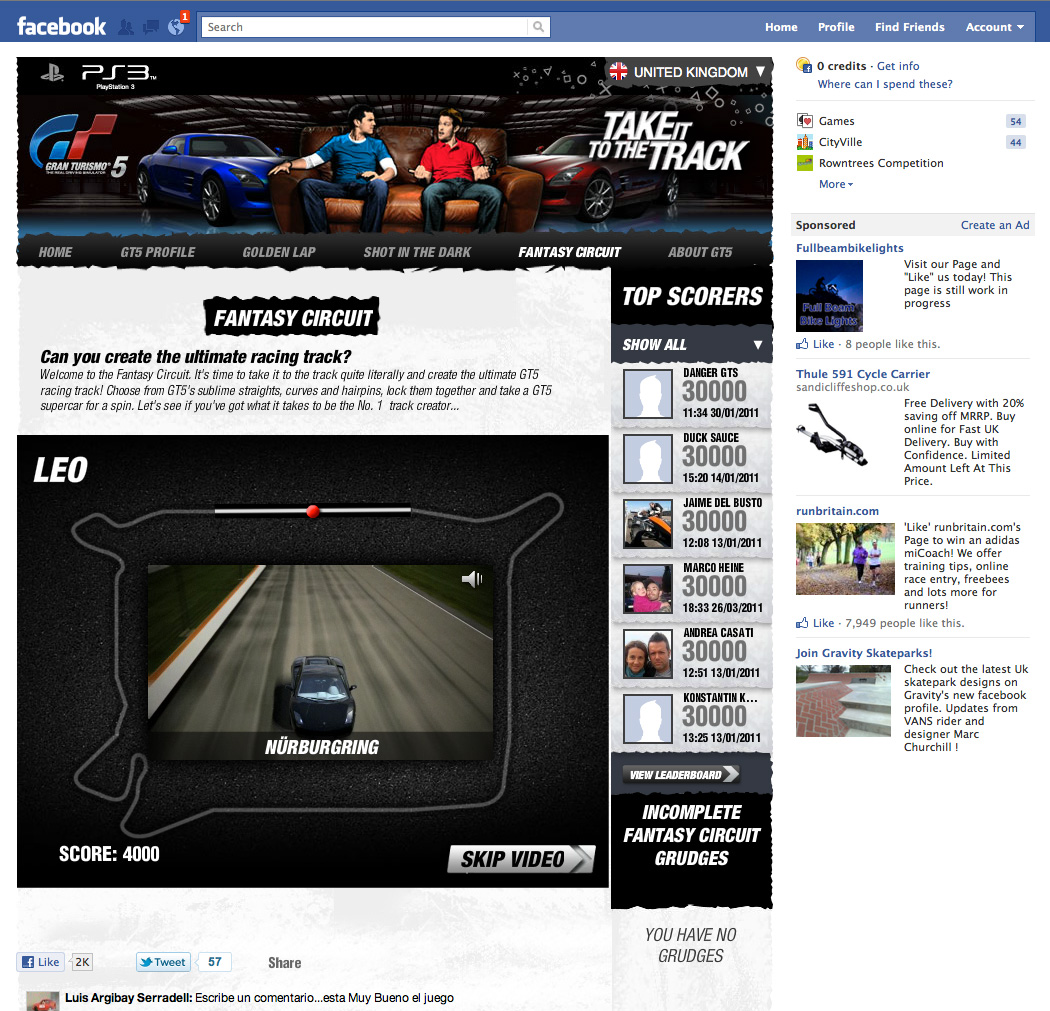Open the messages icon
Viewport: 1050px width, 1011px height.
(151, 27)
